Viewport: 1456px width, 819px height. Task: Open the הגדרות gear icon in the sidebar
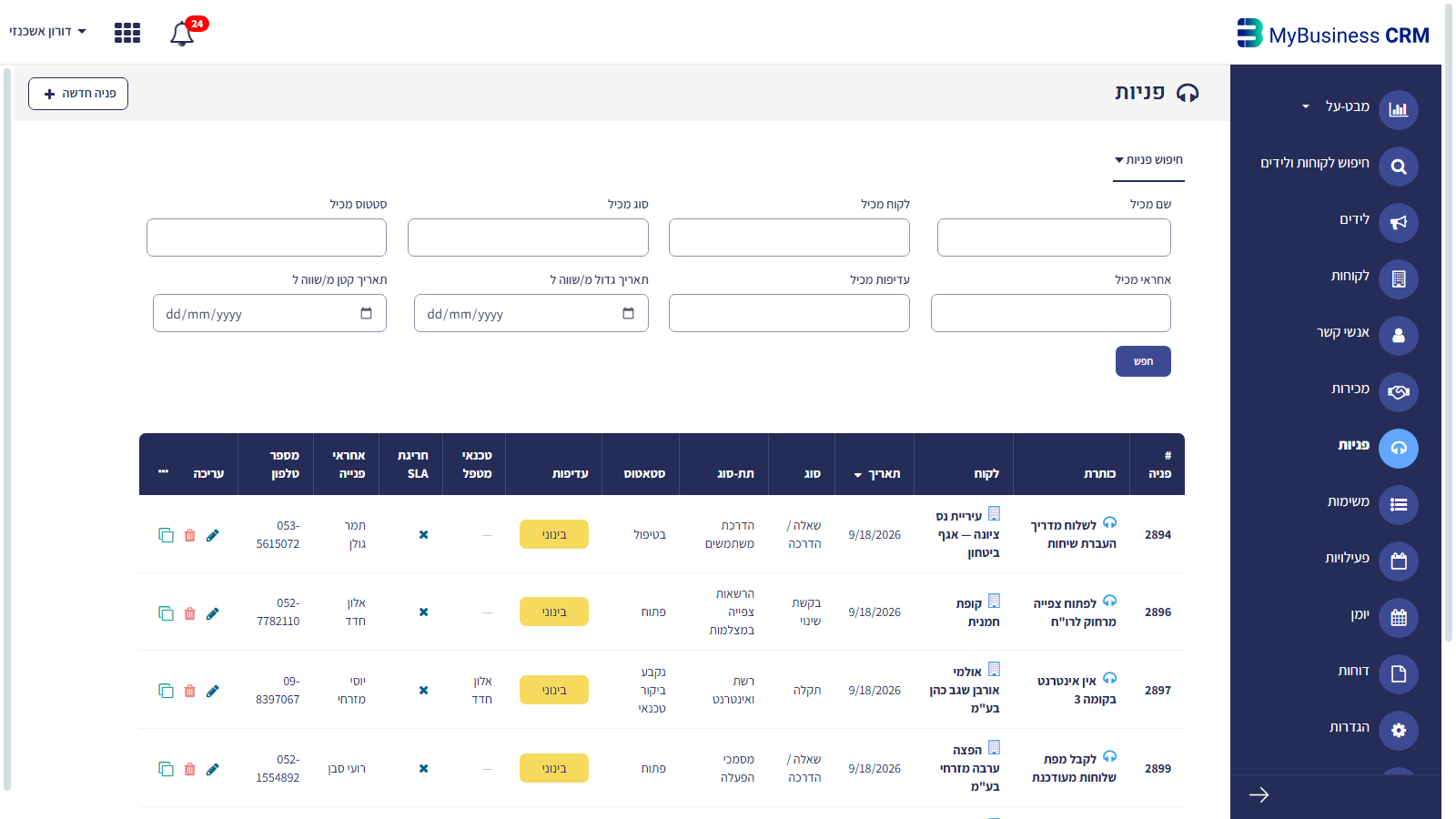(1399, 731)
